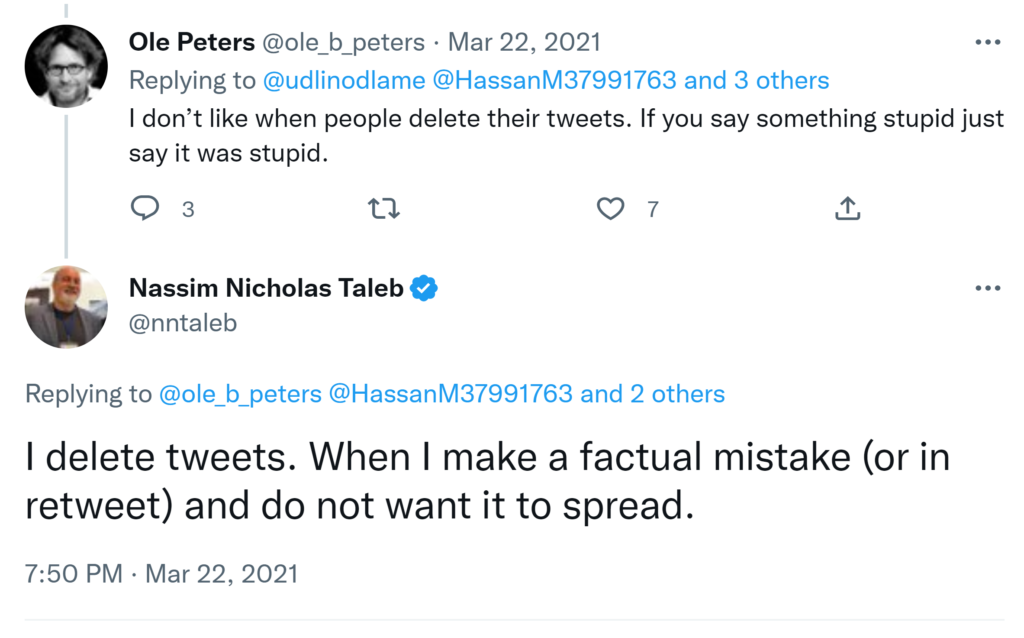Open Nassim Taleb's profile picture
Viewport: 1024px width, 638px height.
point(66,308)
